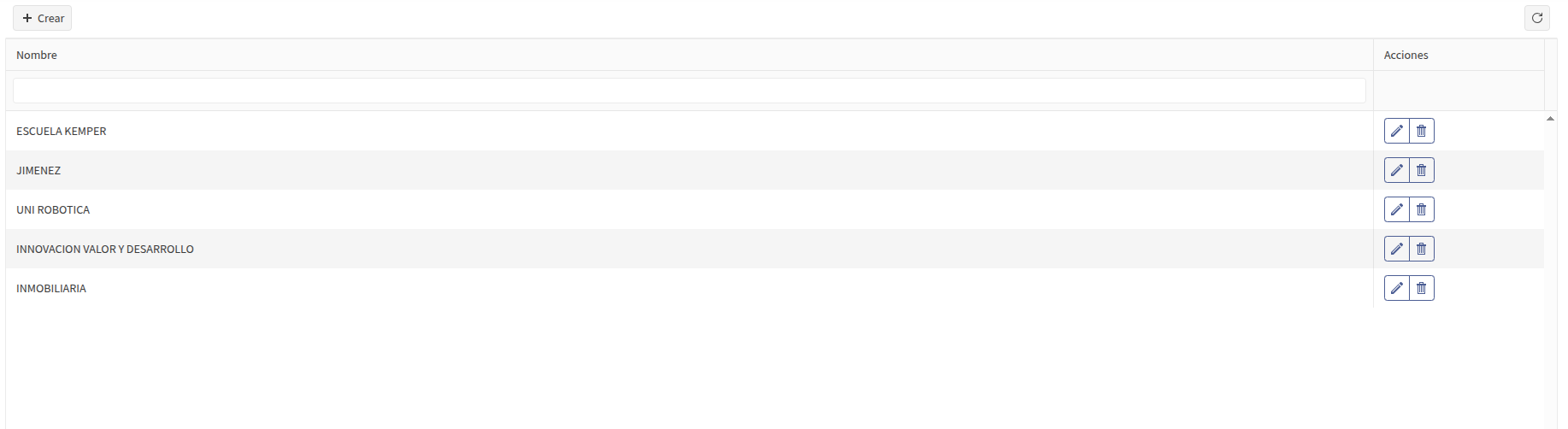Edit INNOVACION VALOR Y DESARROLLO row
Image resolution: width=1568 pixels, height=429 pixels.
(1397, 249)
